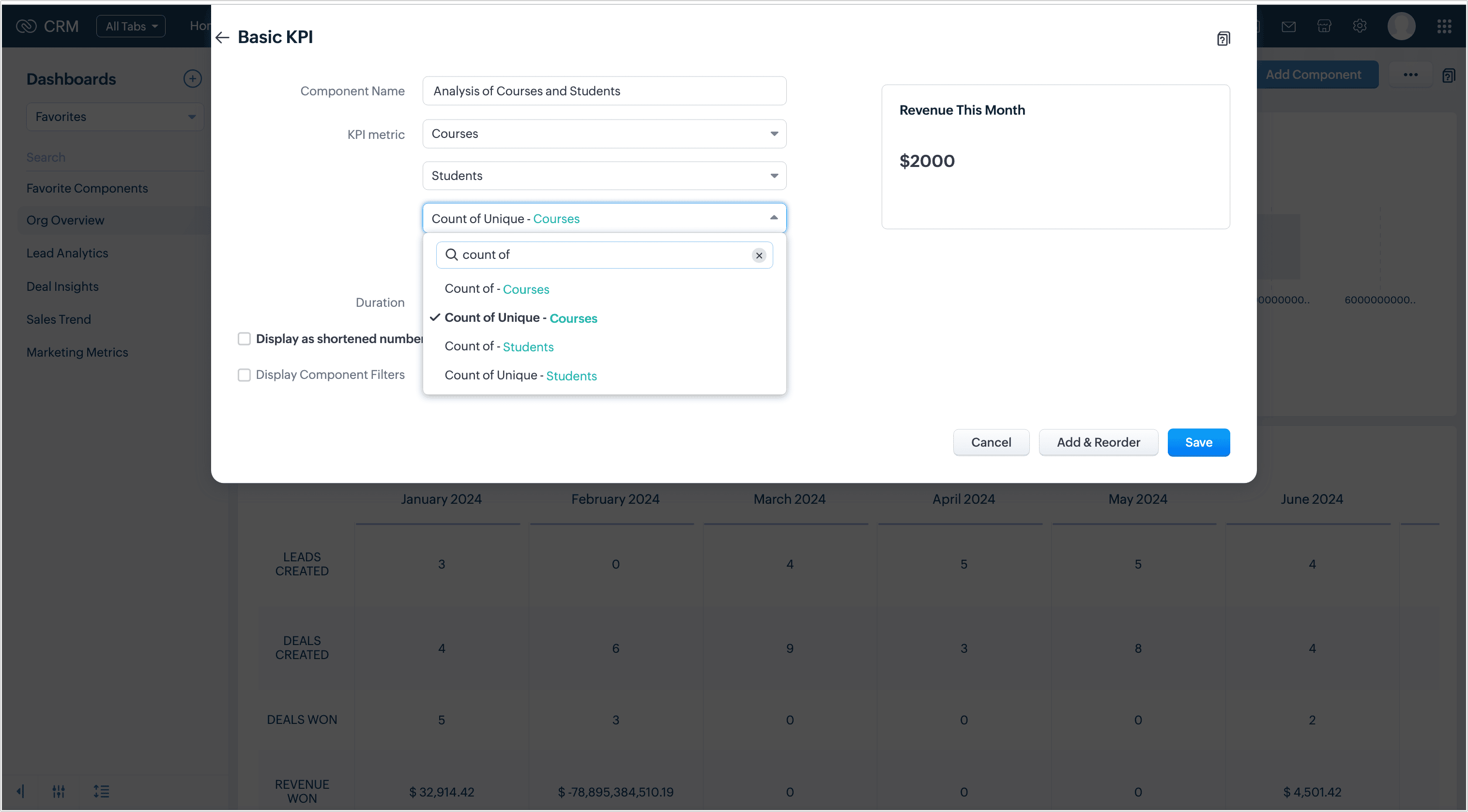Open the Students module dropdown
The height and width of the screenshot is (812, 1468).
(604, 176)
